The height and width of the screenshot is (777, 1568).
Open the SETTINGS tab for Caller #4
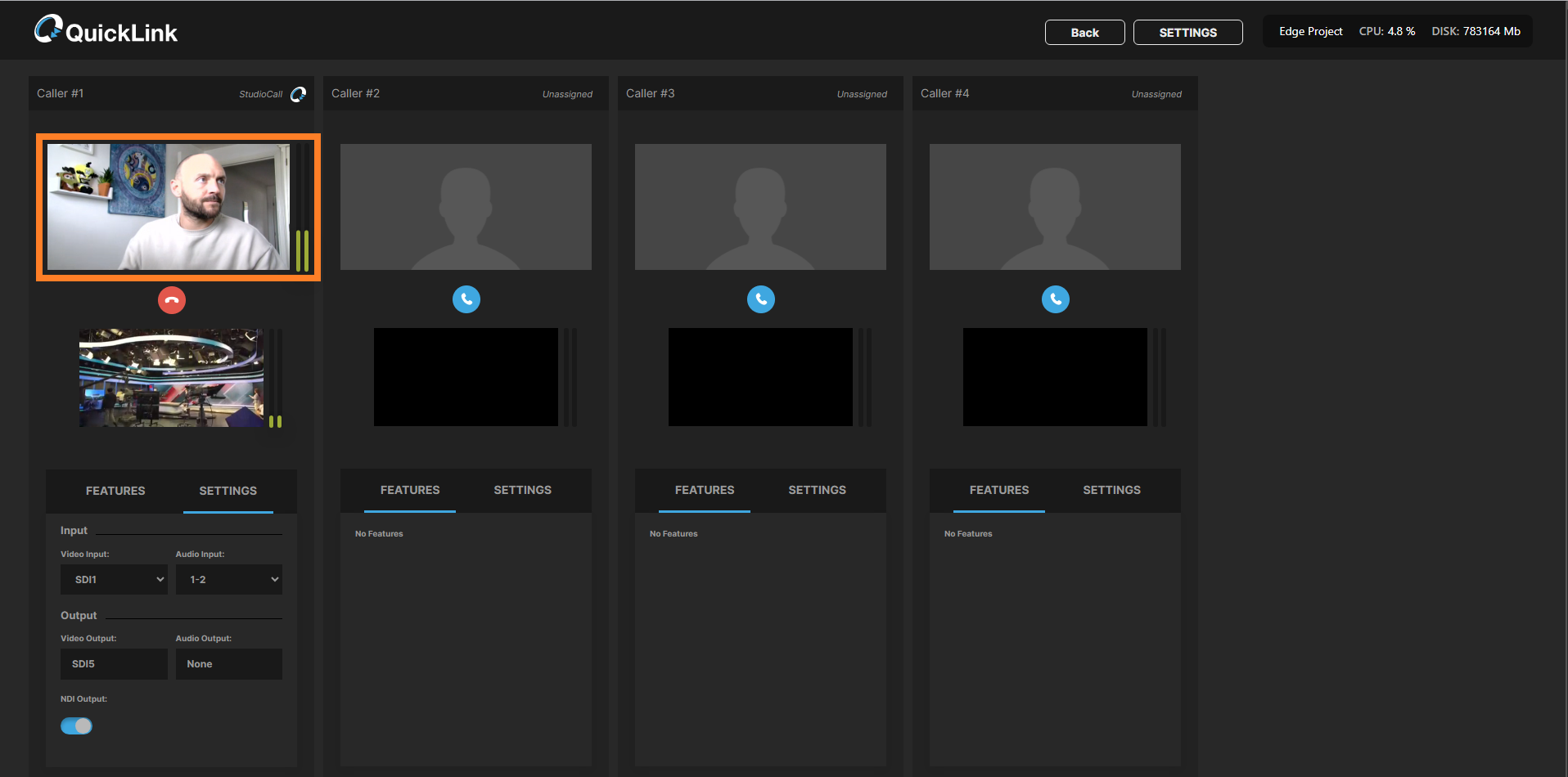click(x=1111, y=490)
